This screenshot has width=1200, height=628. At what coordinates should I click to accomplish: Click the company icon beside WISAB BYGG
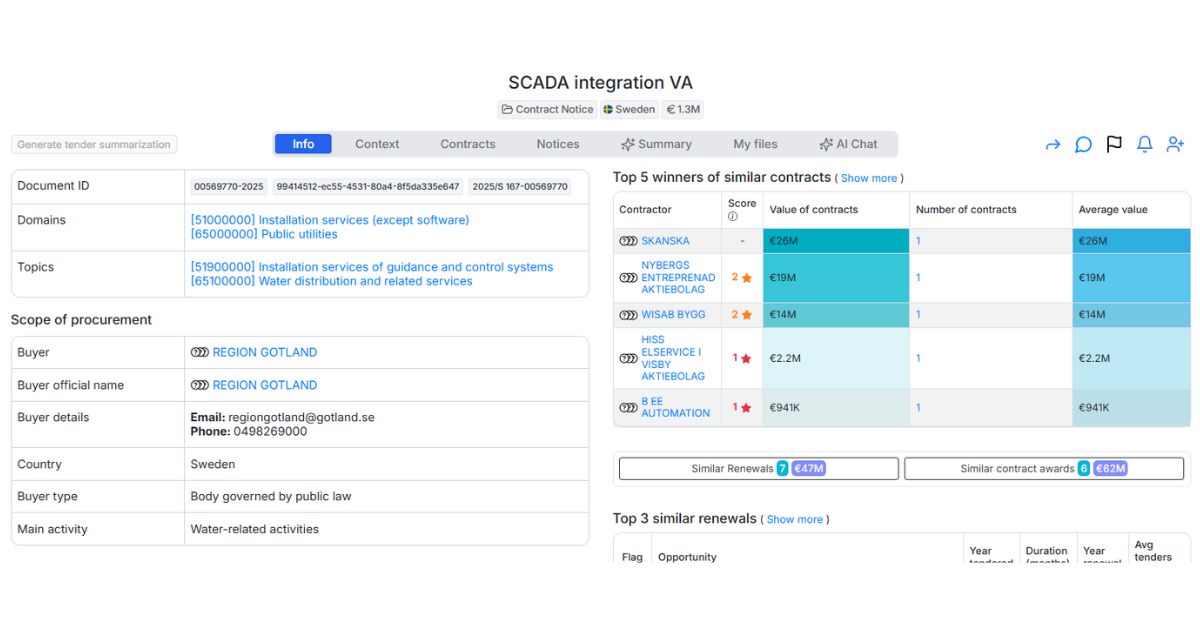(628, 315)
